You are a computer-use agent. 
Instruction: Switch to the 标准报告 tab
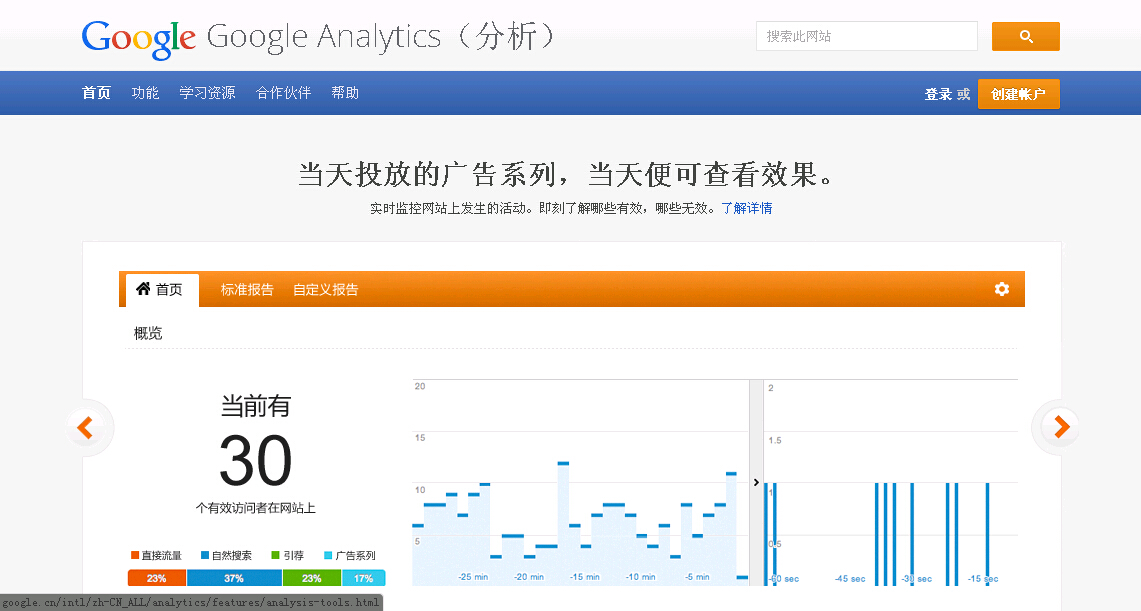(247, 289)
